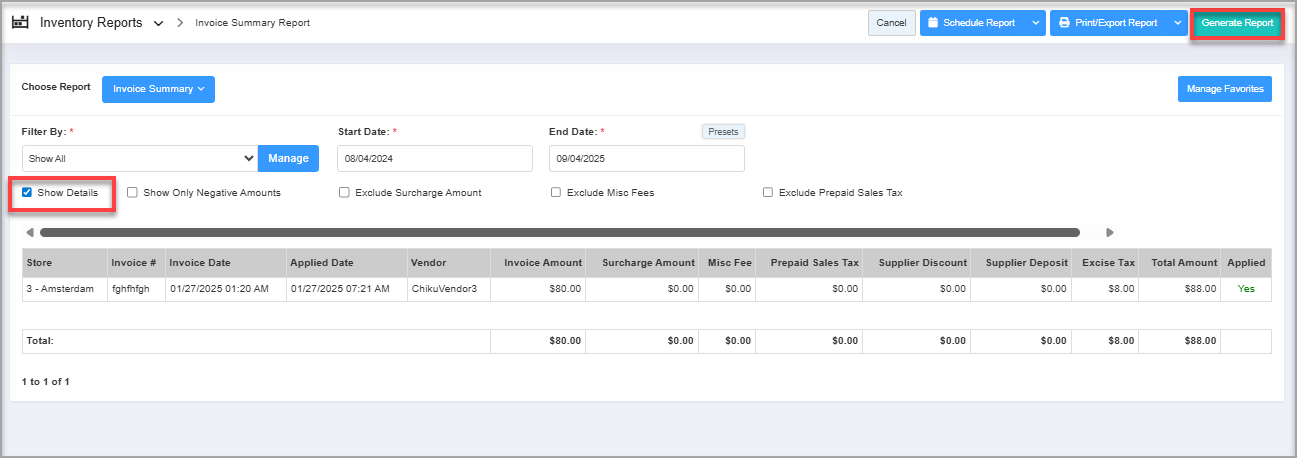Click the right scroll arrow above the table
This screenshot has height=458, width=1297.
pos(1109,232)
